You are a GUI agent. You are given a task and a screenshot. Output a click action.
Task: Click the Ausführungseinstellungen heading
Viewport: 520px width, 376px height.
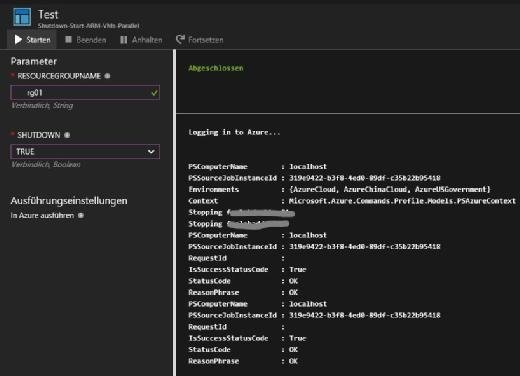click(x=69, y=201)
